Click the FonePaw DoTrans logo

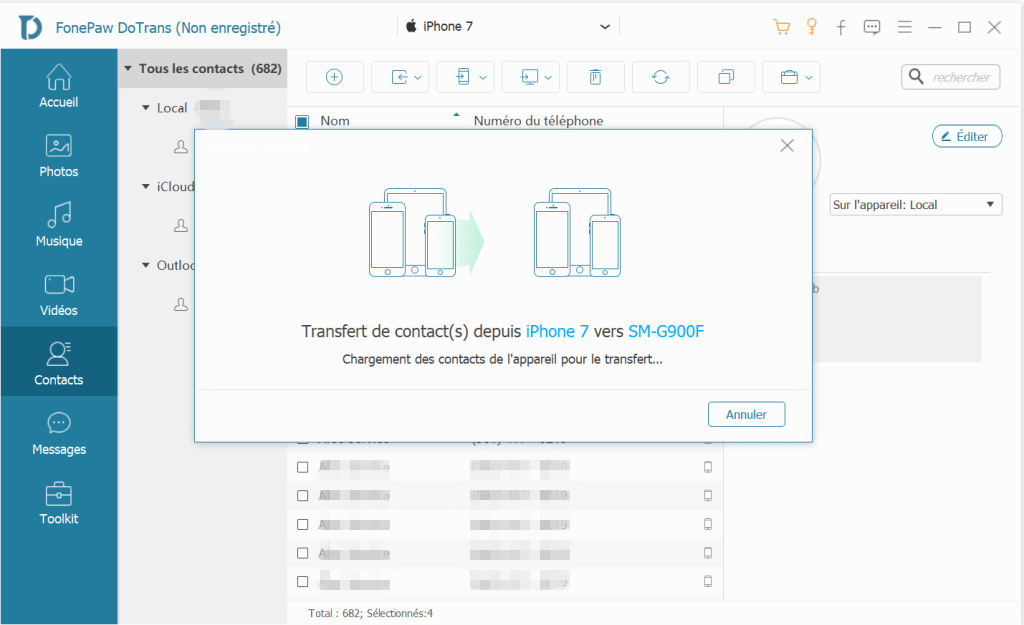(x=30, y=27)
